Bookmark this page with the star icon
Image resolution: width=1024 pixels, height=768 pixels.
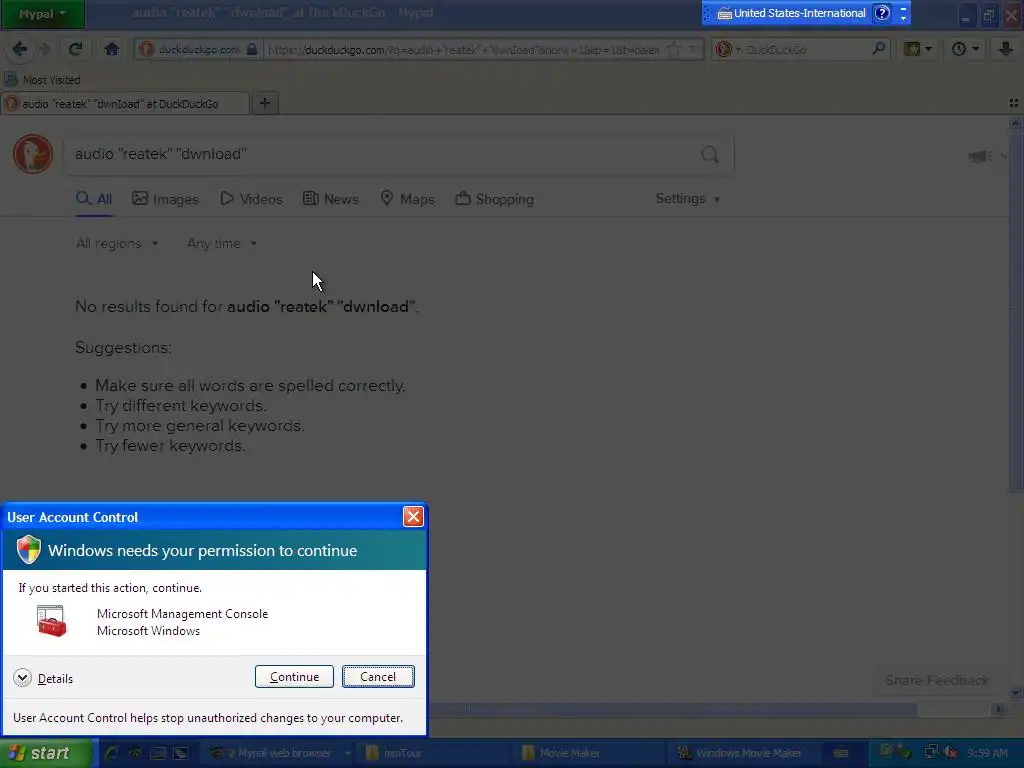(674, 50)
